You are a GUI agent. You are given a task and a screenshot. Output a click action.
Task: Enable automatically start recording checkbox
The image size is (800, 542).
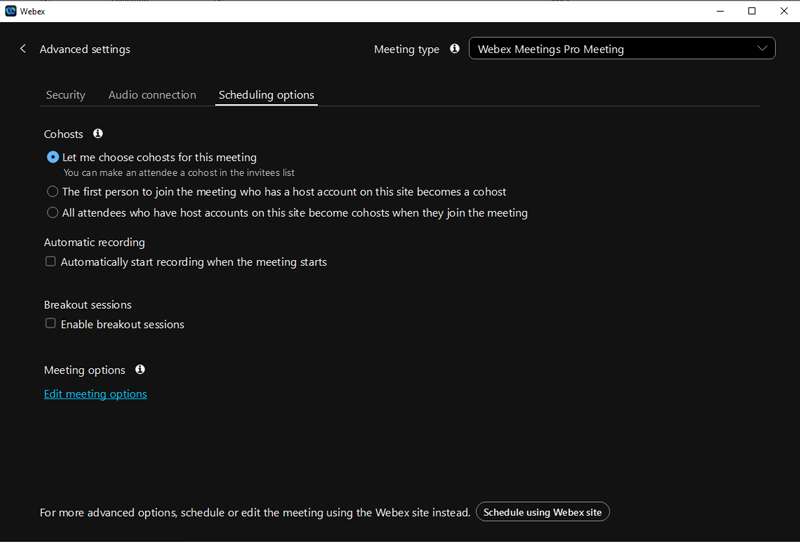(51, 261)
